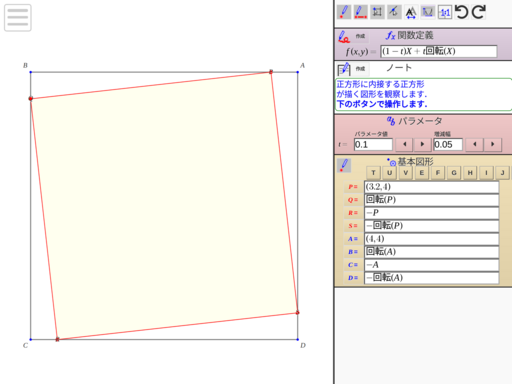
Task: Increase the step width with right arrow
Action: click(x=493, y=145)
